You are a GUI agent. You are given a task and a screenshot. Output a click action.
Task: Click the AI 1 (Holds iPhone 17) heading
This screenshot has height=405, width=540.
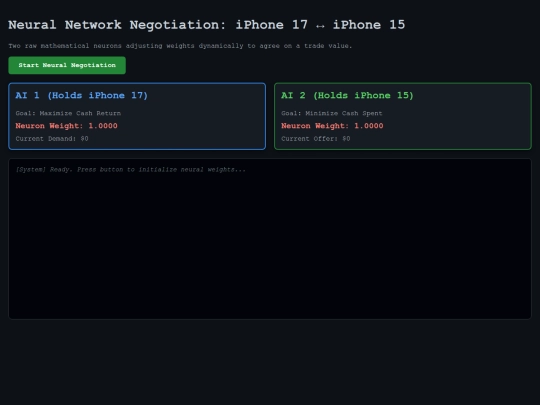(81, 95)
